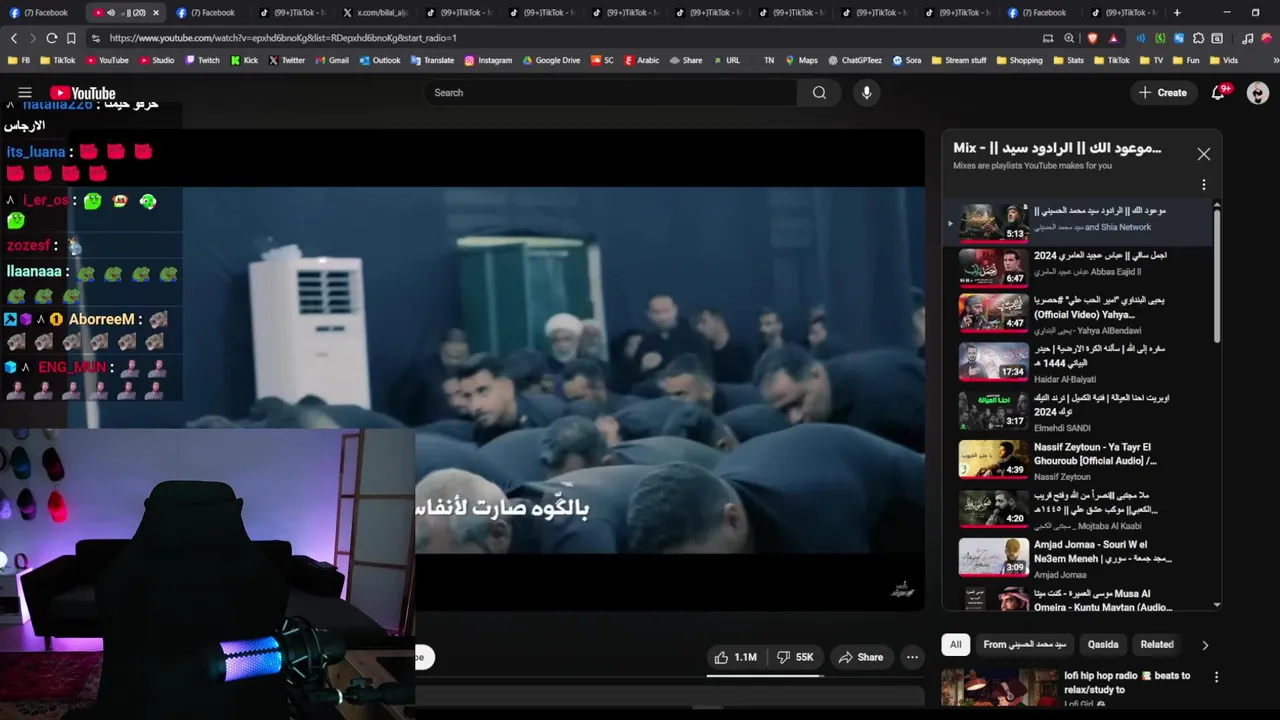This screenshot has height=720, width=1280.
Task: Switch to the first Facebook tab
Action: tap(42, 13)
